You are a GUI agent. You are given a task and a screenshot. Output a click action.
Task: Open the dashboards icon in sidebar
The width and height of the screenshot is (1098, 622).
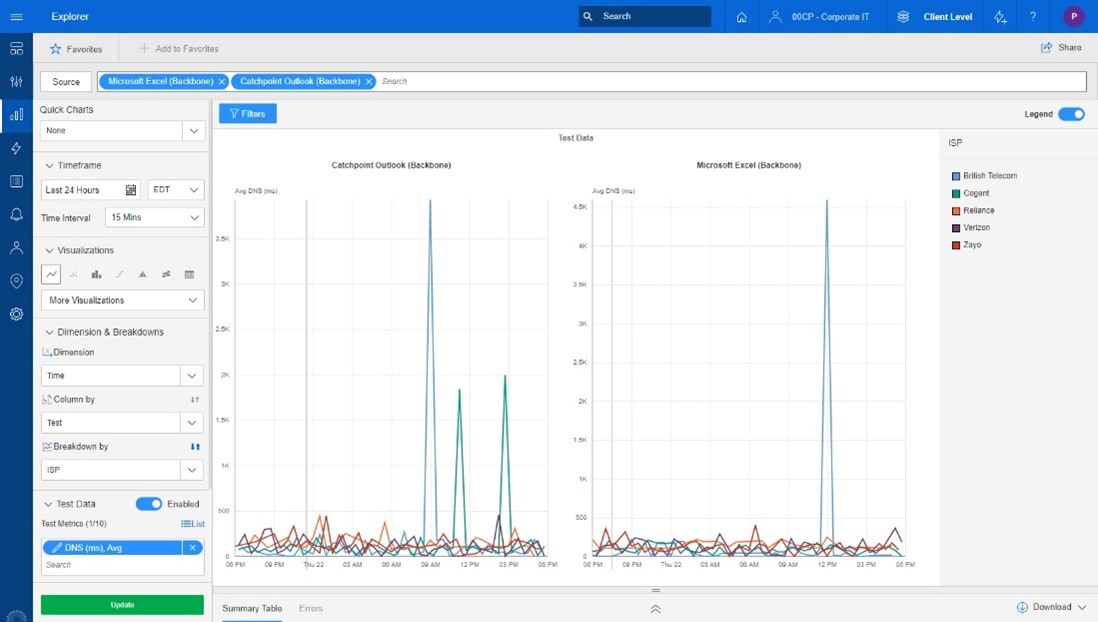click(16, 48)
